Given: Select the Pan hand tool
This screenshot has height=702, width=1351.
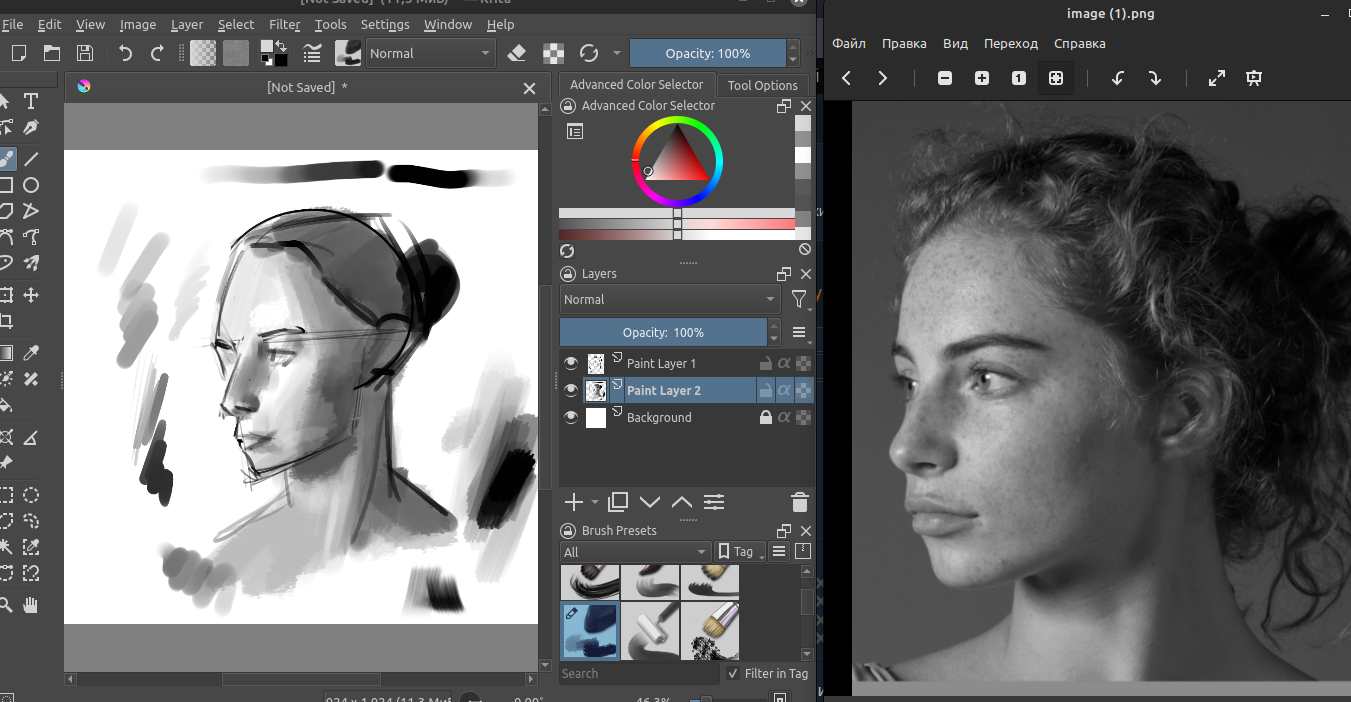Looking at the screenshot, I should (x=31, y=604).
